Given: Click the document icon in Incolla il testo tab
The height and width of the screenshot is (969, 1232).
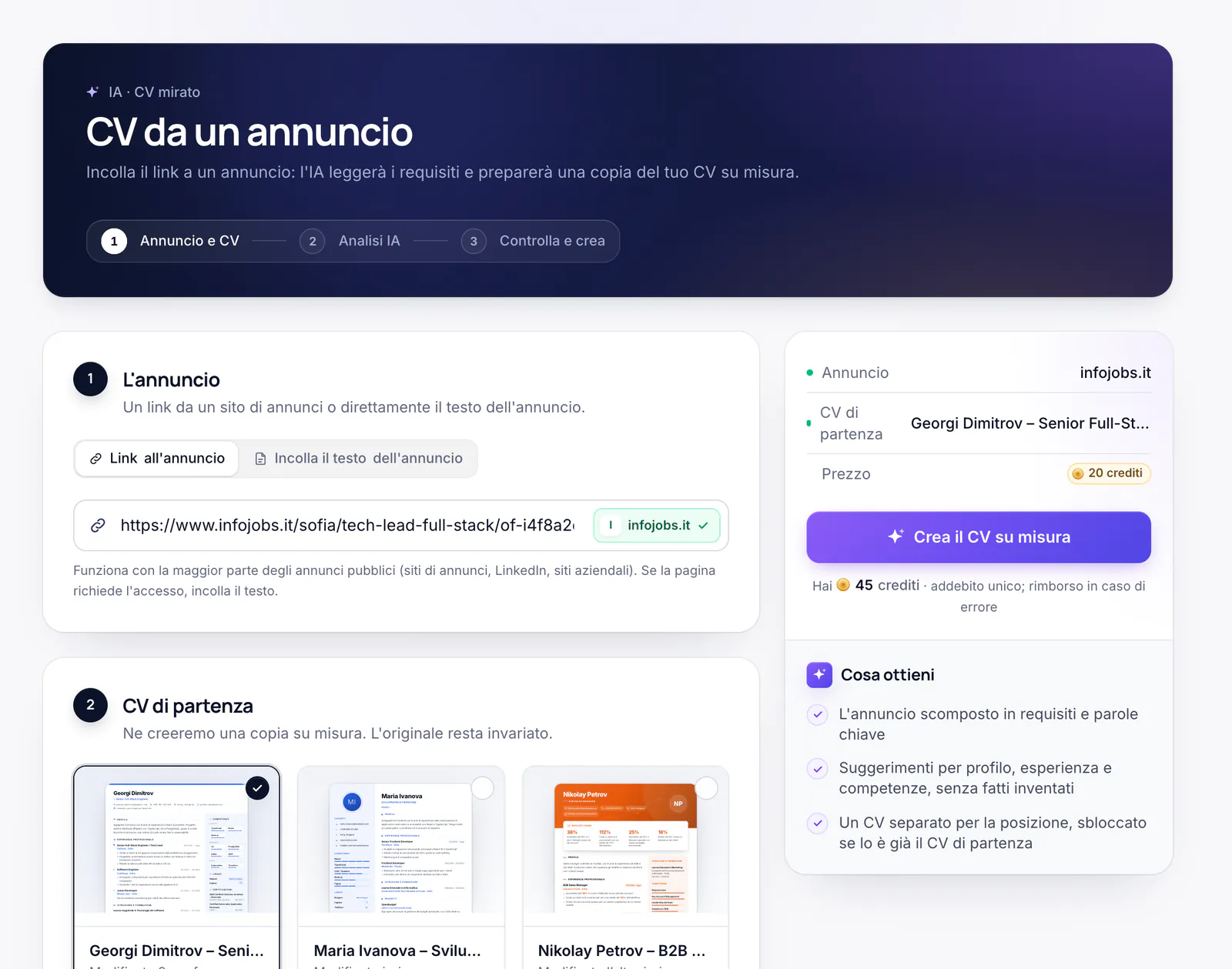Looking at the screenshot, I should (260, 459).
